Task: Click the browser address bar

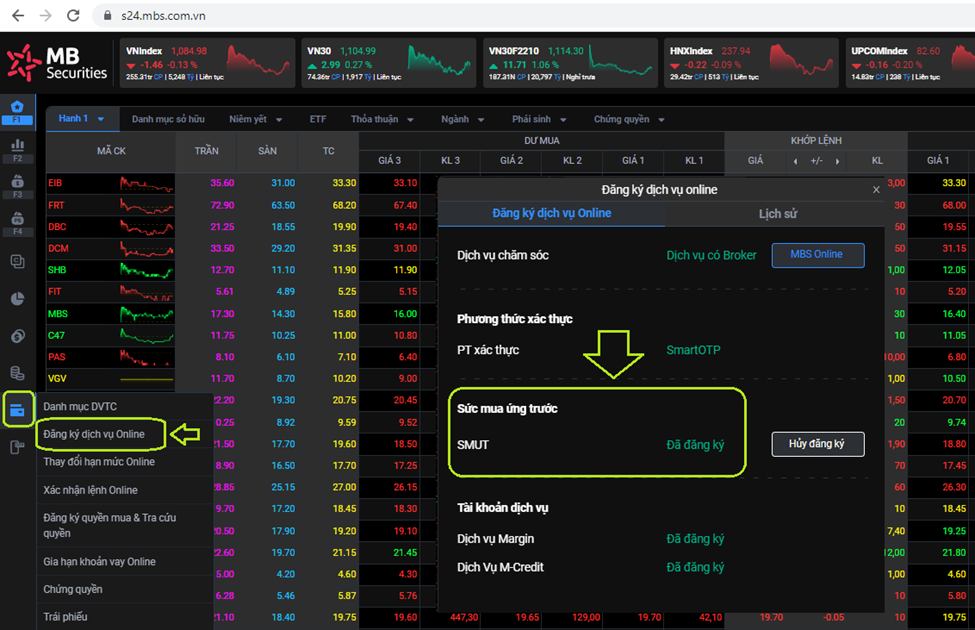Action: coord(535,16)
